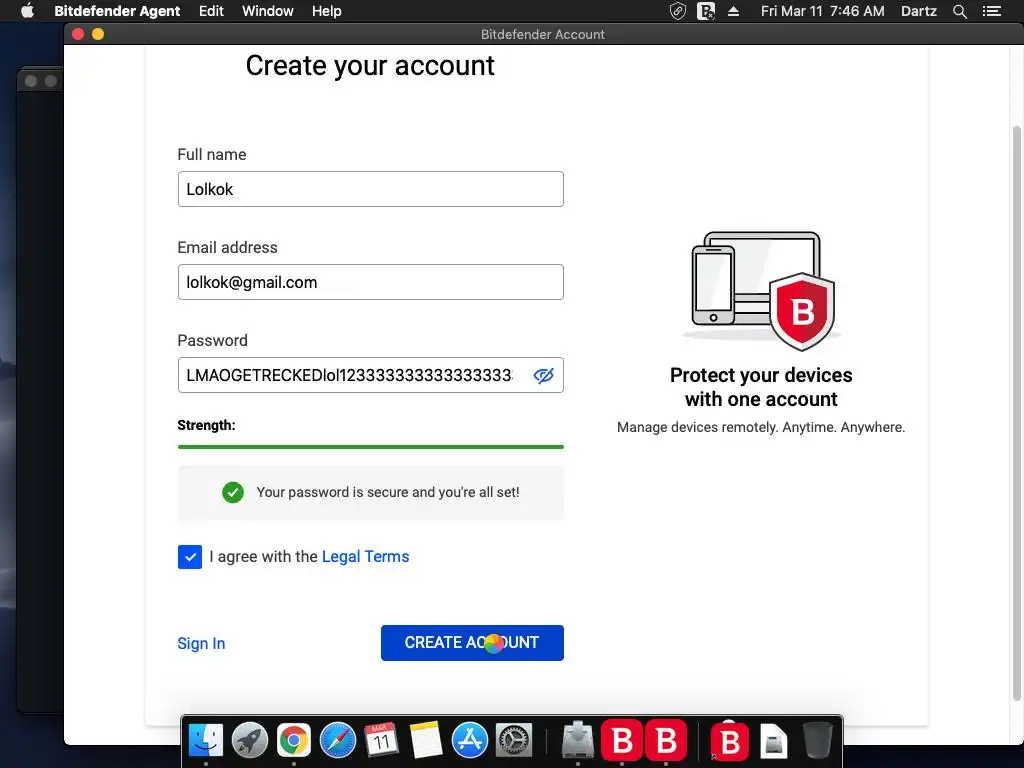
Task: Click "Your password is secure" message
Action: (x=388, y=492)
